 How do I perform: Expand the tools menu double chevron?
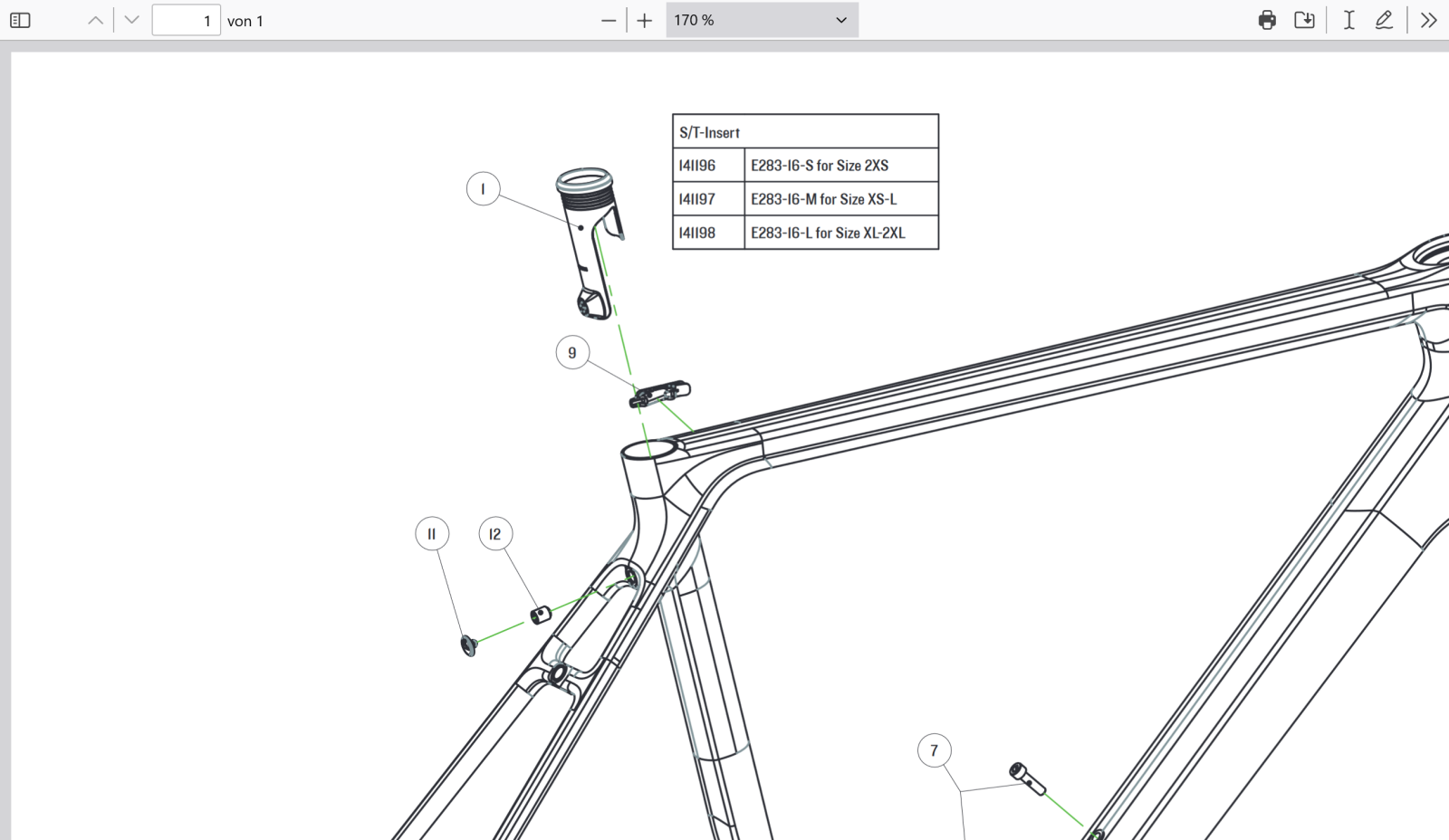[1428, 20]
